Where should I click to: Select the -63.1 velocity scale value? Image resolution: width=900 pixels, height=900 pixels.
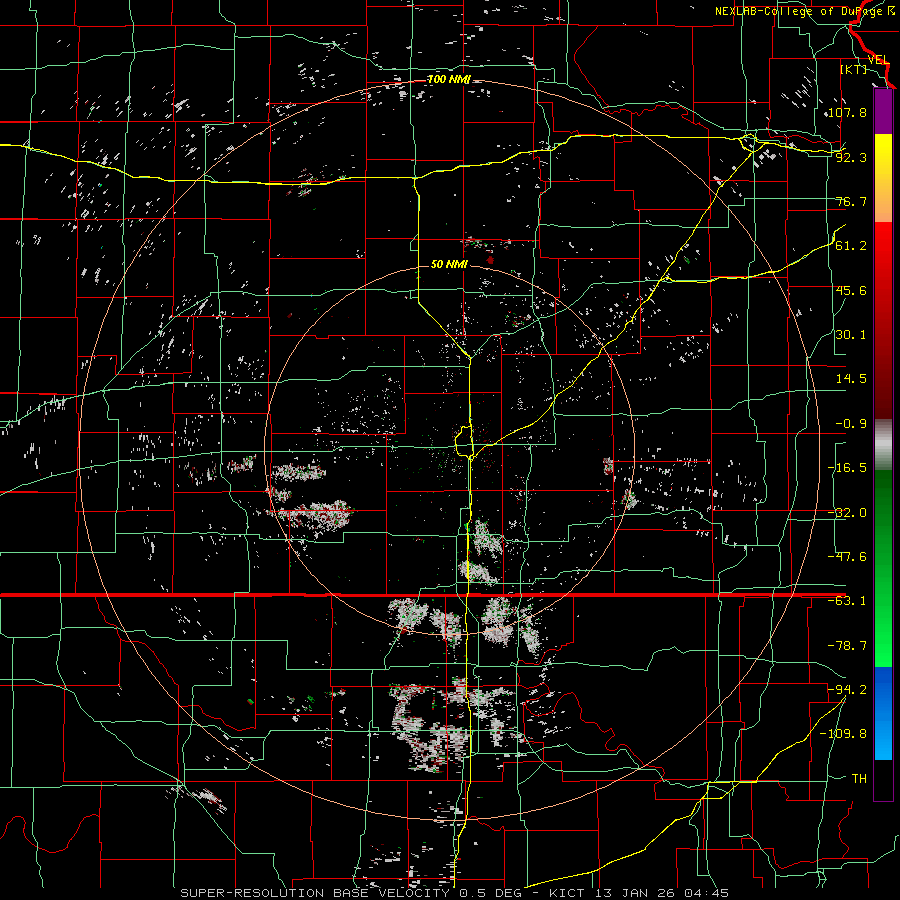(x=847, y=601)
